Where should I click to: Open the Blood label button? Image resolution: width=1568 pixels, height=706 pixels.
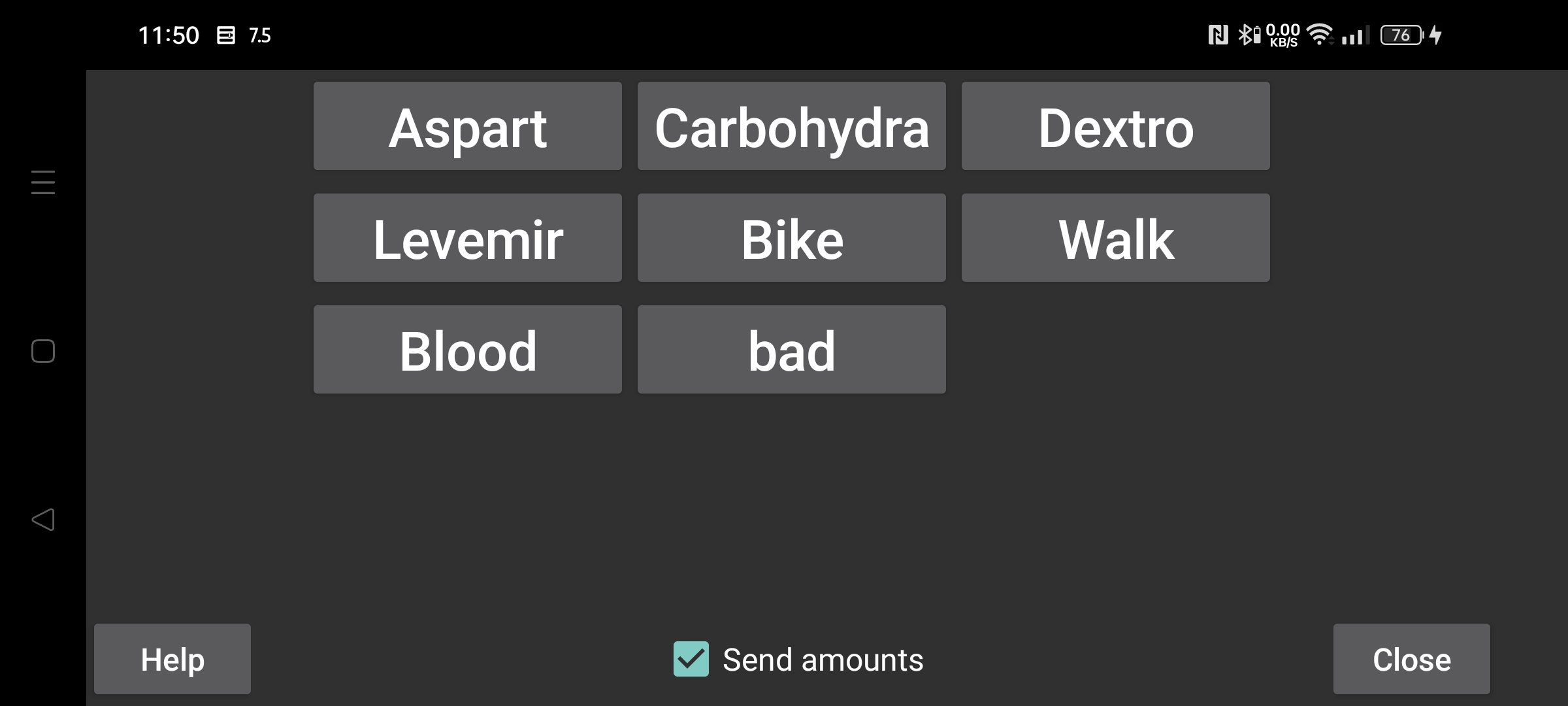point(468,350)
